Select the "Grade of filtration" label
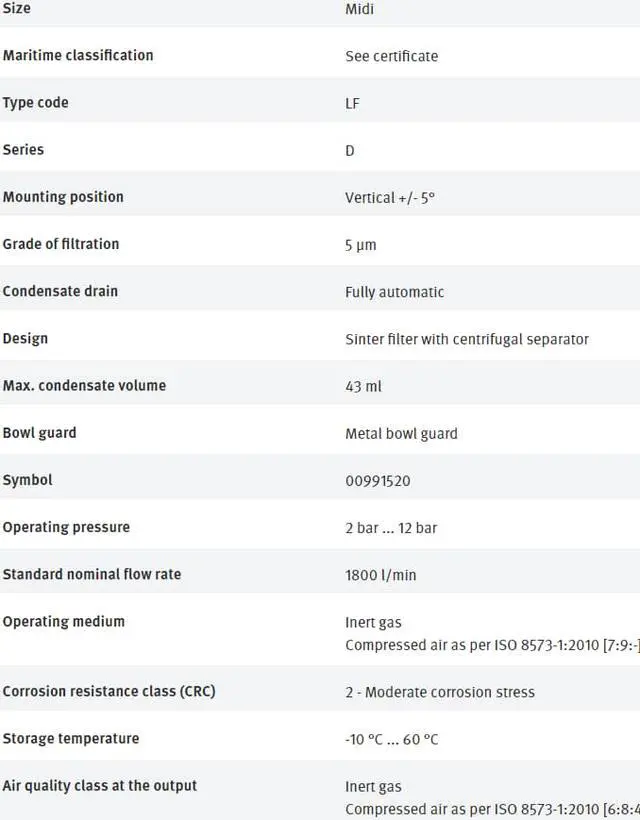Viewport: 640px width, 820px height. click(61, 244)
